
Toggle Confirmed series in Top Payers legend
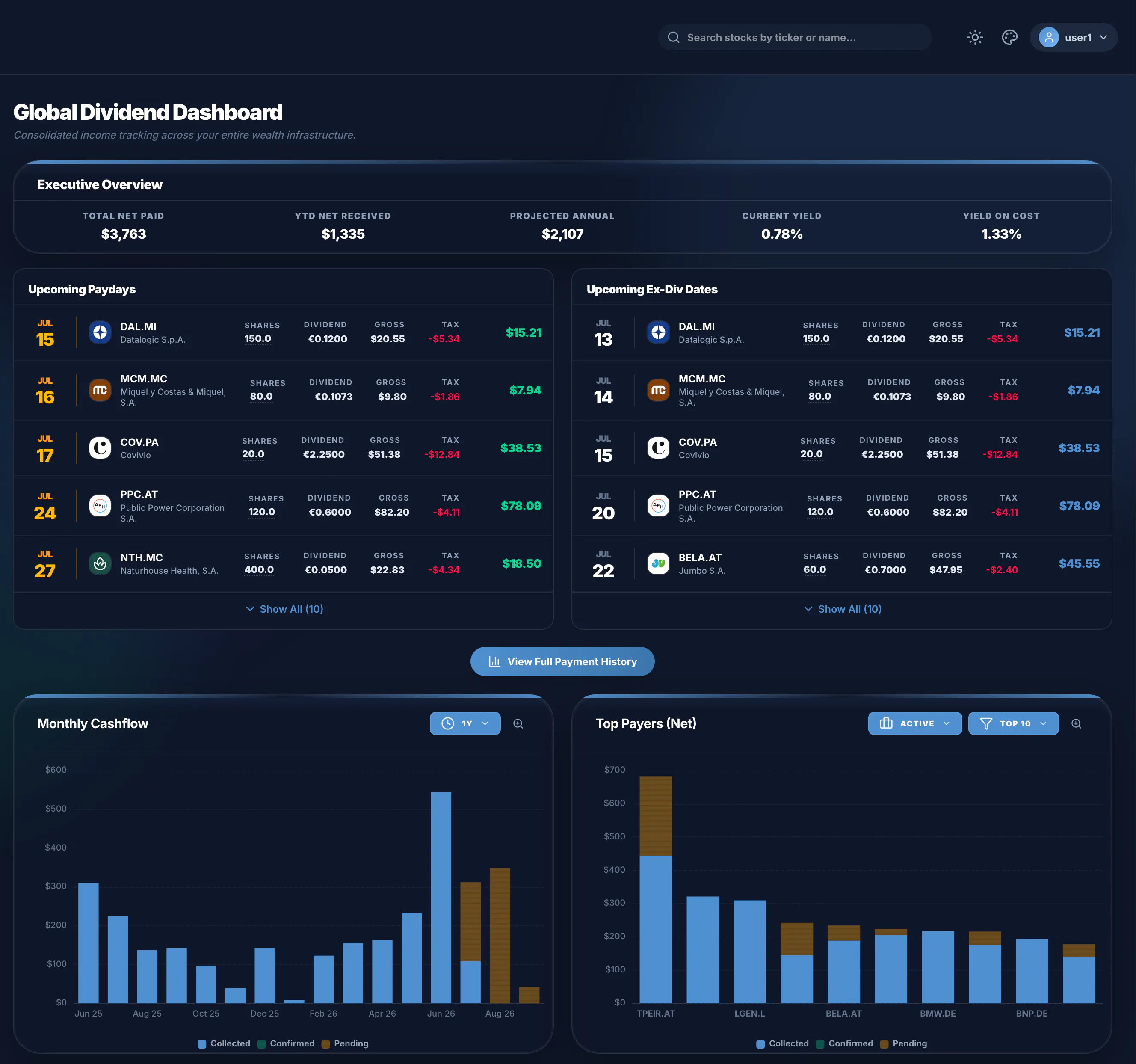pos(844,1043)
